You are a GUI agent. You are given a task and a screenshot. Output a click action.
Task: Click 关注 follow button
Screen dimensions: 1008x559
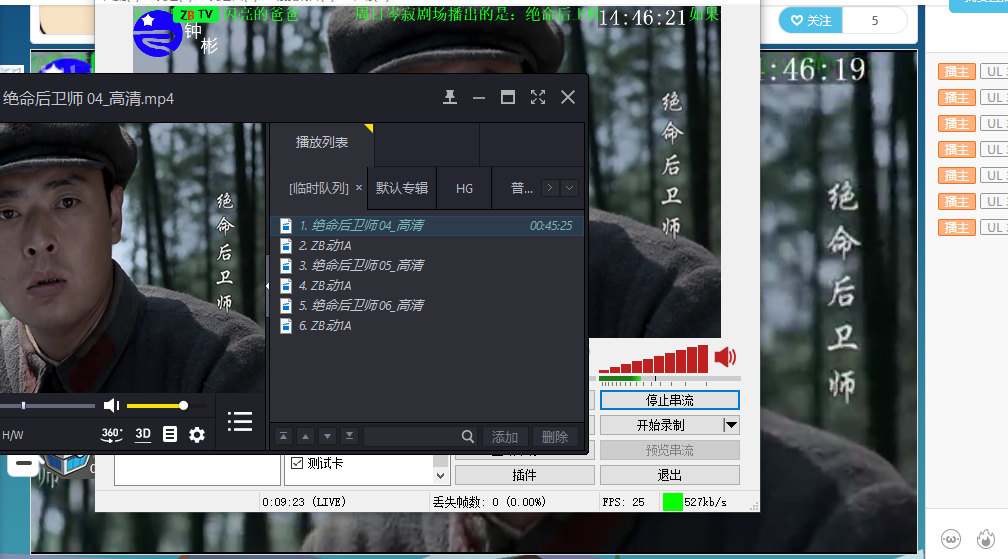pyautogui.click(x=811, y=21)
